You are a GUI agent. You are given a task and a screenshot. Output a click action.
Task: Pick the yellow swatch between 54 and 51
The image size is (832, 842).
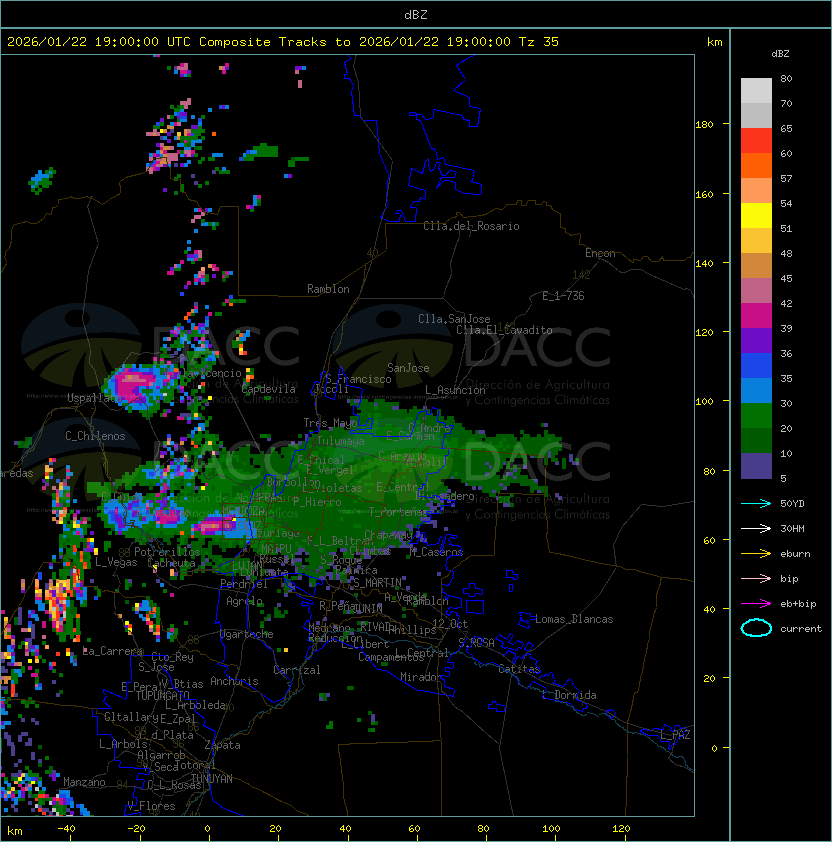pyautogui.click(x=756, y=216)
